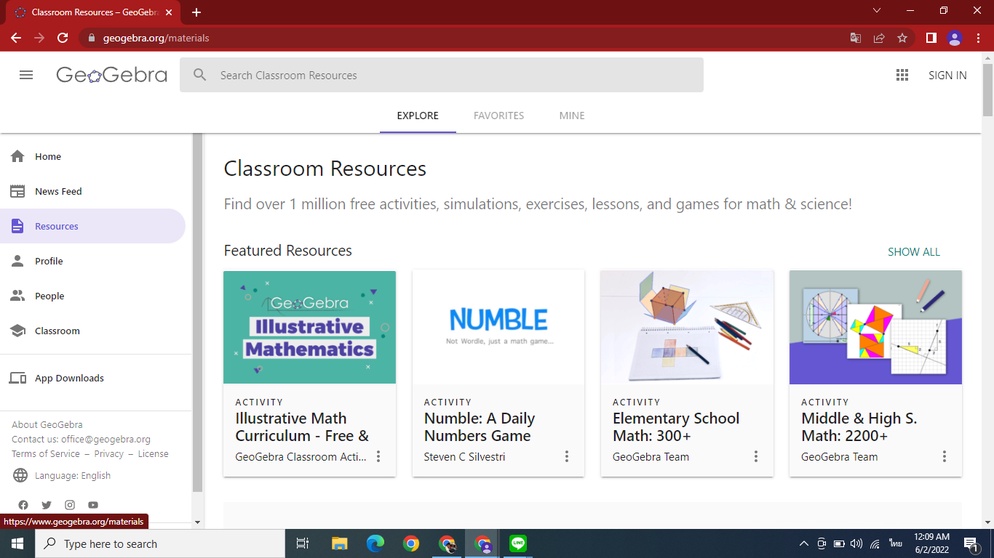Click the App Downloads devices icon
Viewport: 994px width, 558px height.
[x=18, y=378]
